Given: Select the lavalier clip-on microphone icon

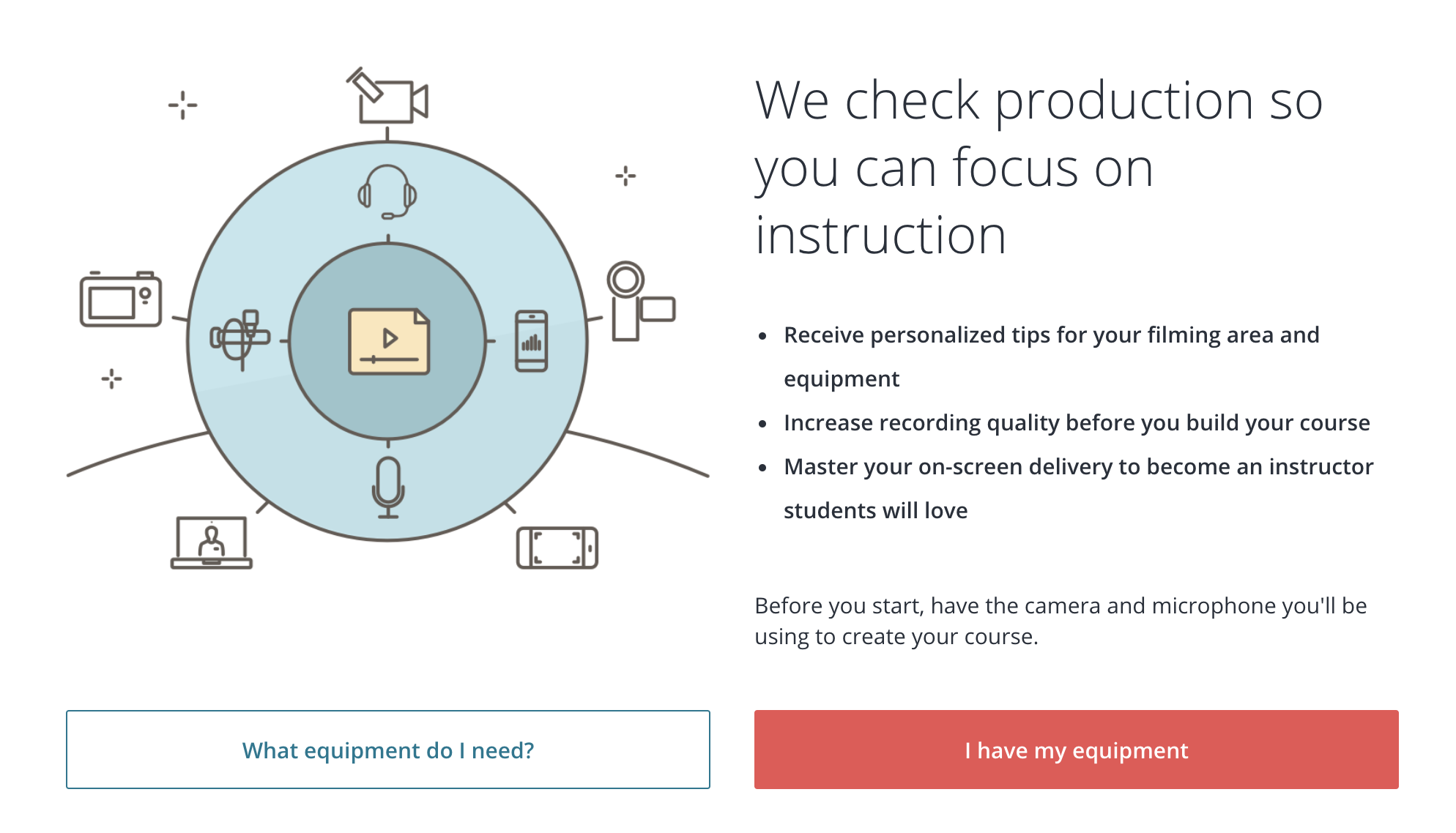Looking at the screenshot, I should [240, 340].
